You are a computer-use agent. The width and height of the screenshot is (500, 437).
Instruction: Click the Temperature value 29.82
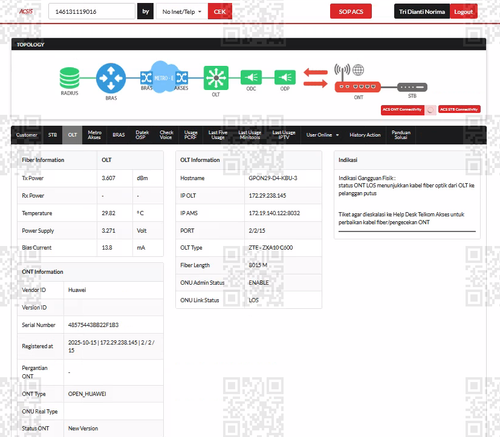[x=108, y=213]
